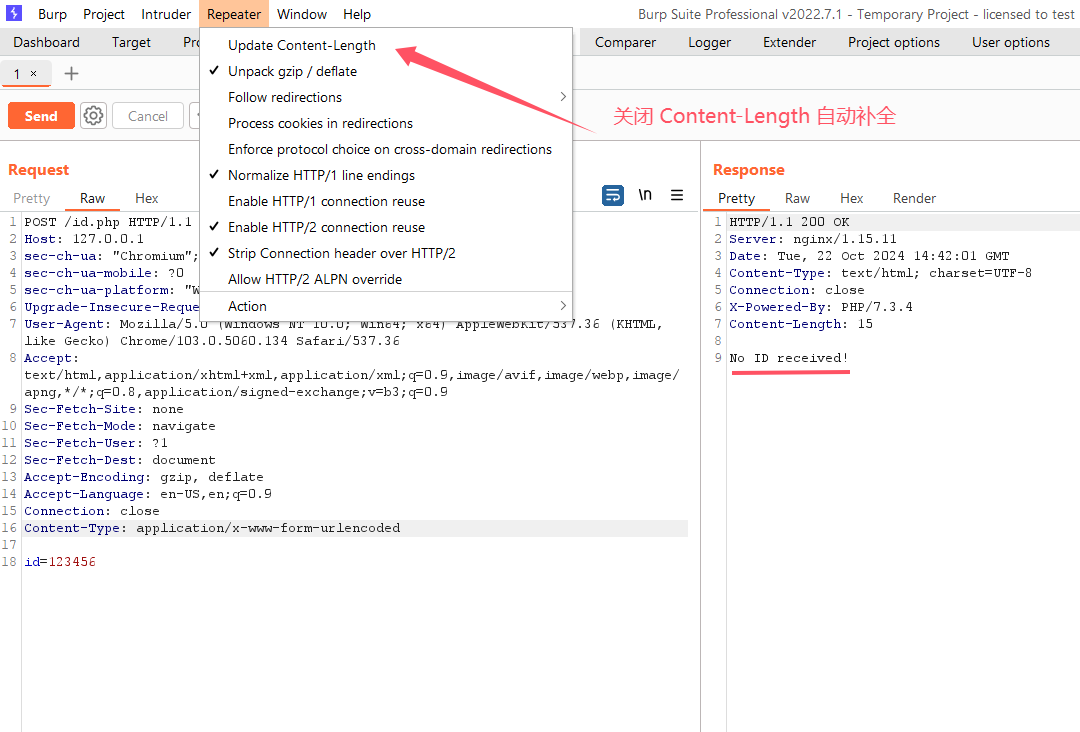Click the Cancel button
Viewport: 1080px width, 732px height.
point(147,116)
